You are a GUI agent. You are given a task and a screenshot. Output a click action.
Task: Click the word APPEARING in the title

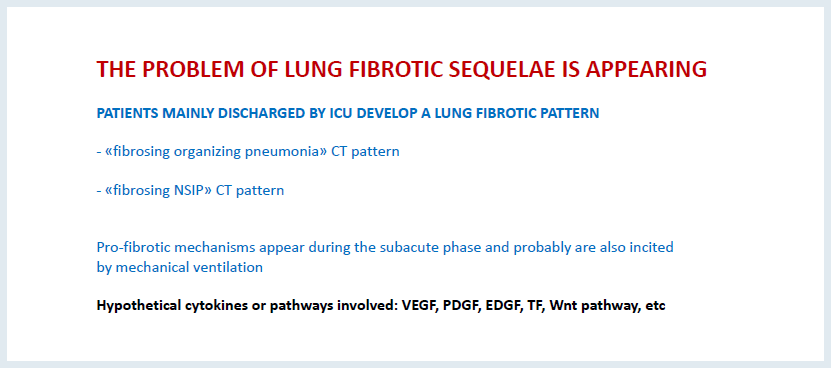click(x=646, y=69)
